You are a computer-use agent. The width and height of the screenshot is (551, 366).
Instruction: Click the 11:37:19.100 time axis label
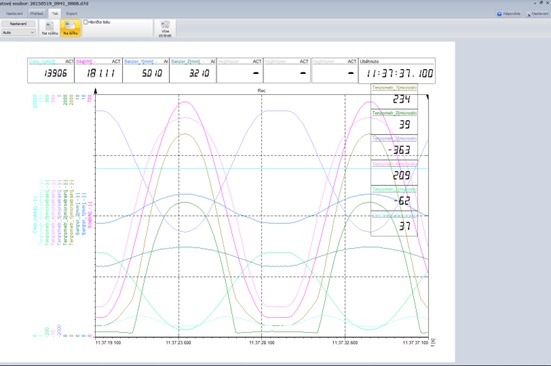pyautogui.click(x=108, y=342)
